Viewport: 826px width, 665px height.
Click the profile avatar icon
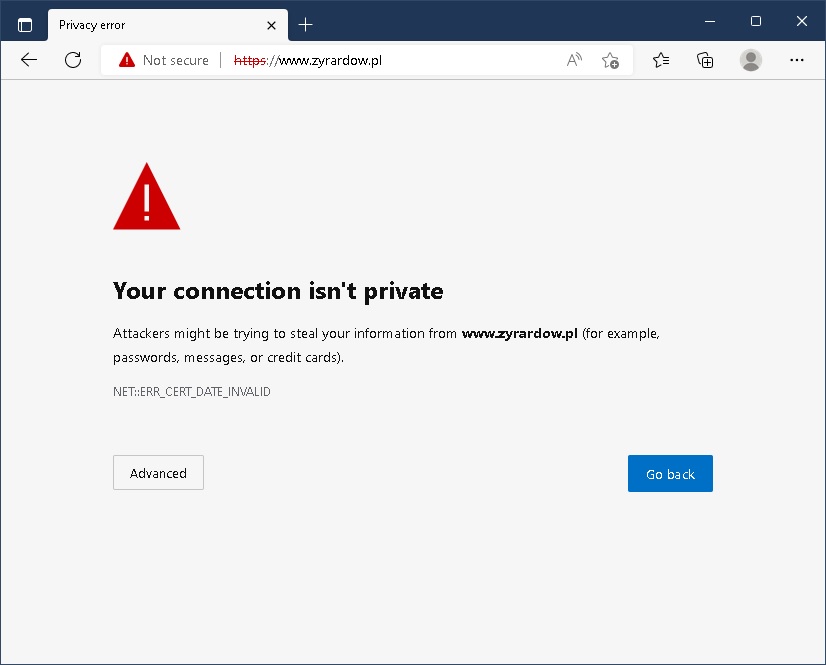(751, 60)
